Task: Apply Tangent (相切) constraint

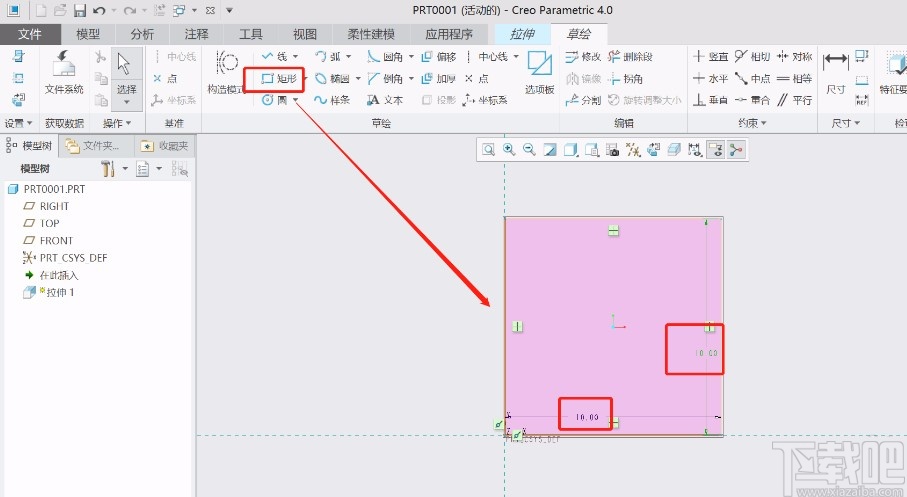Action: [x=753, y=57]
